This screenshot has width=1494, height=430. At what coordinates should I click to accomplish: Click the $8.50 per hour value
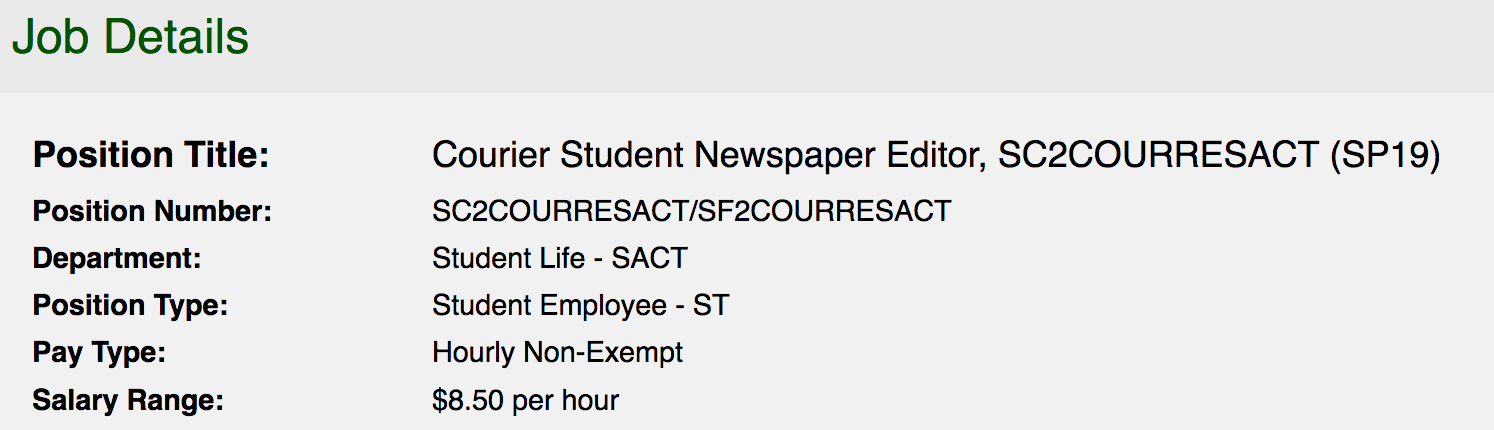click(526, 400)
